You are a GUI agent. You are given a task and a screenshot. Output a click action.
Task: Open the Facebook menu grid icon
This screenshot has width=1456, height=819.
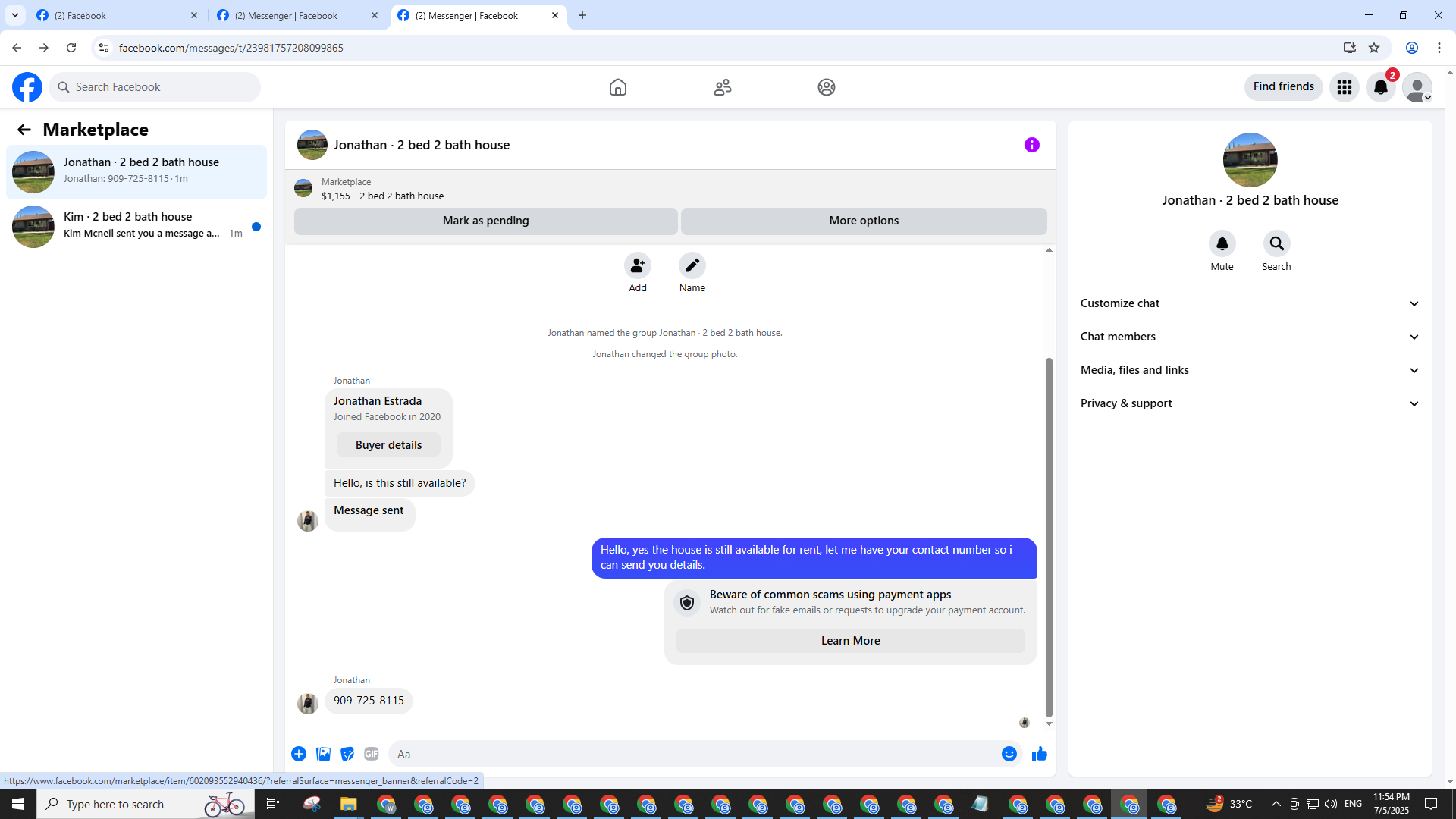click(x=1345, y=87)
